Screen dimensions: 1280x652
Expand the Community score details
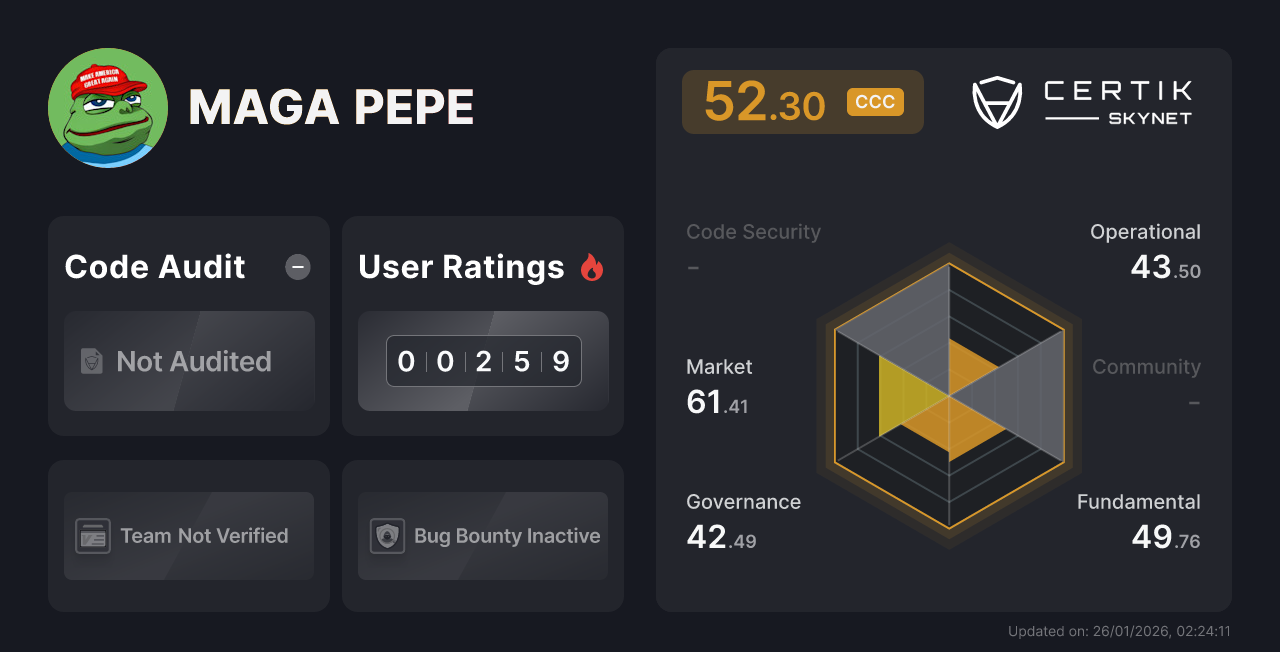(x=1146, y=367)
